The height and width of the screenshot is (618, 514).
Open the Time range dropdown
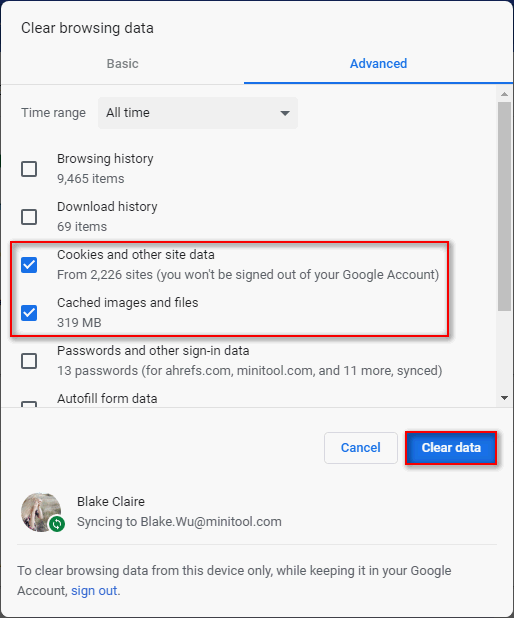(x=198, y=113)
